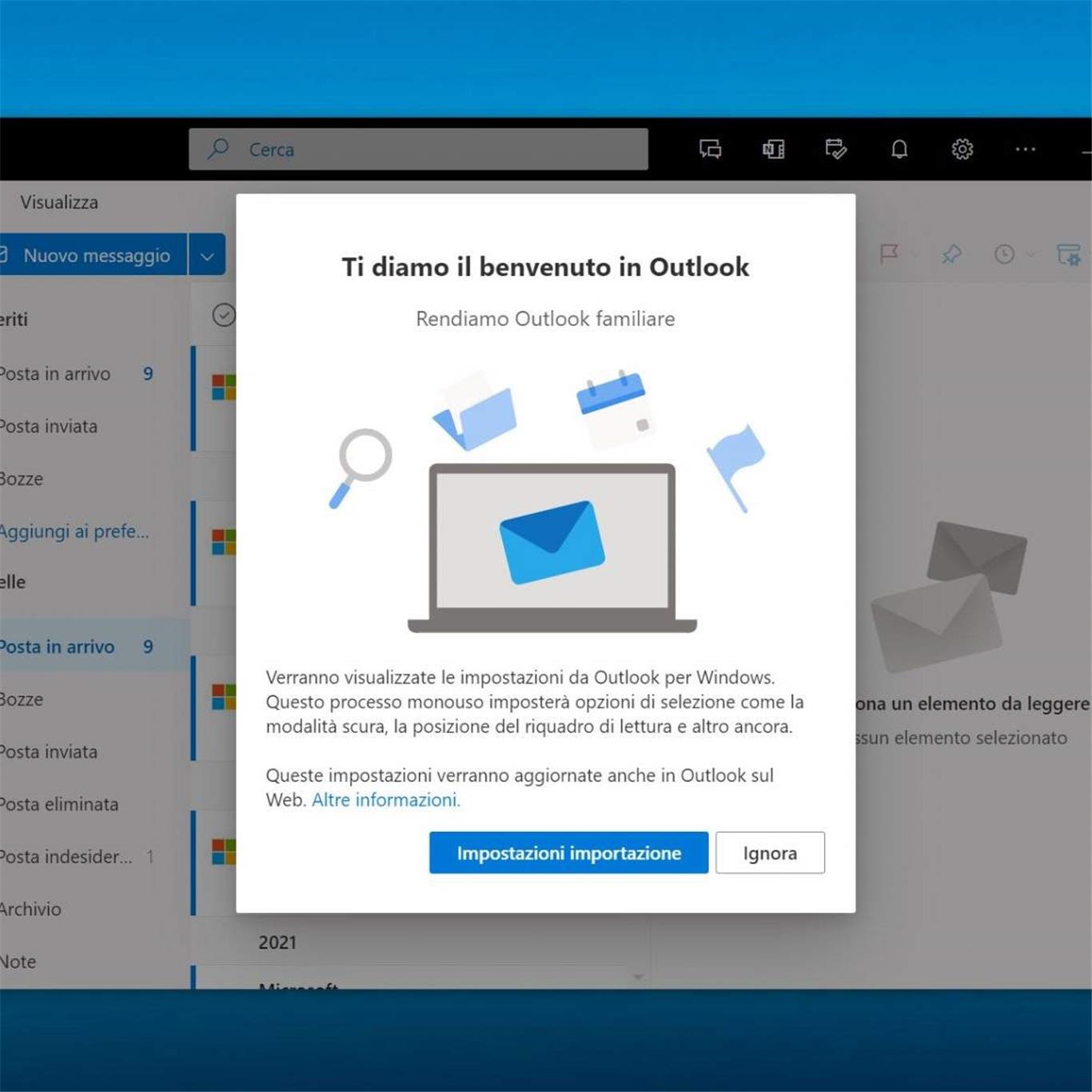Click the Cerca search field
This screenshot has width=1092, height=1092.
418,149
